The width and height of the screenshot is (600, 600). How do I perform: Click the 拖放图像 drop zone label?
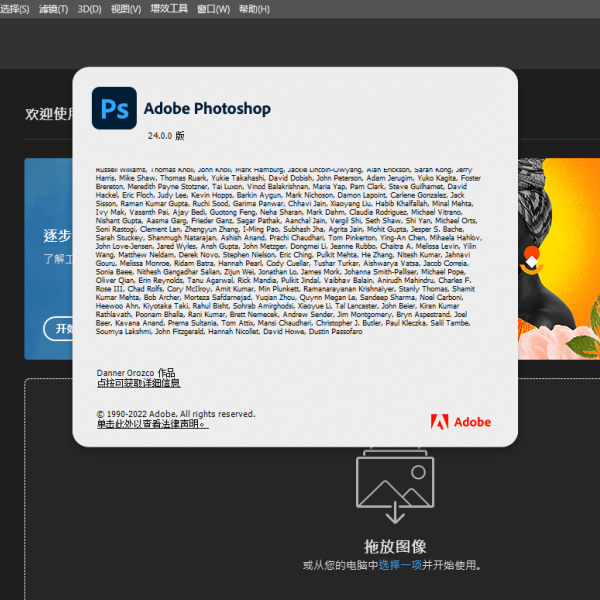coord(395,546)
